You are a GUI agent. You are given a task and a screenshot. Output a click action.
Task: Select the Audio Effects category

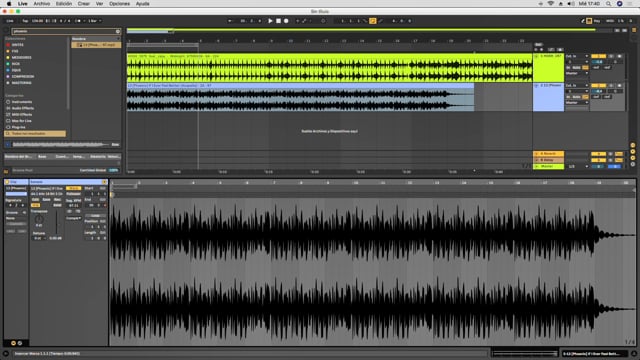pos(22,108)
